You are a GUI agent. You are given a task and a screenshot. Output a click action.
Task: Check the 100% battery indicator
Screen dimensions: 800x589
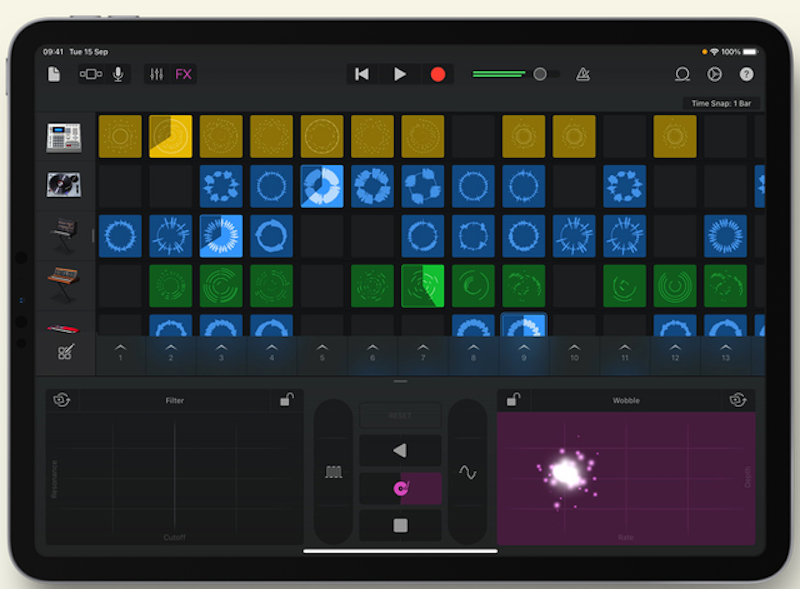pos(740,52)
